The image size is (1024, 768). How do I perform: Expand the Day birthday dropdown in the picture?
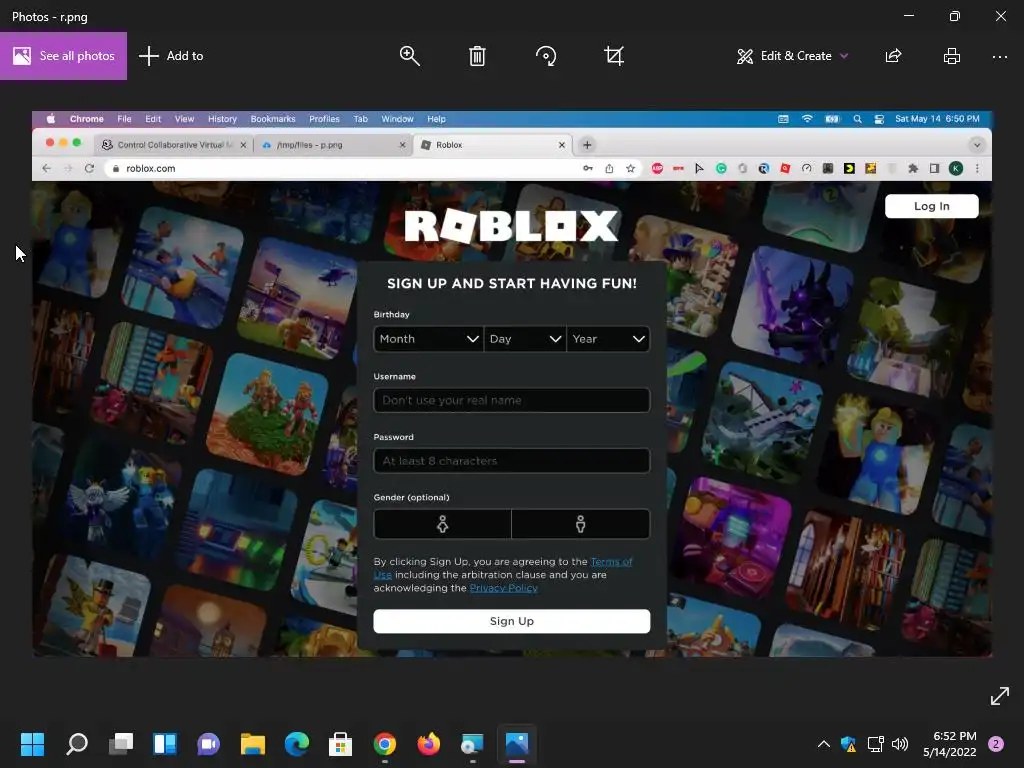pos(525,339)
